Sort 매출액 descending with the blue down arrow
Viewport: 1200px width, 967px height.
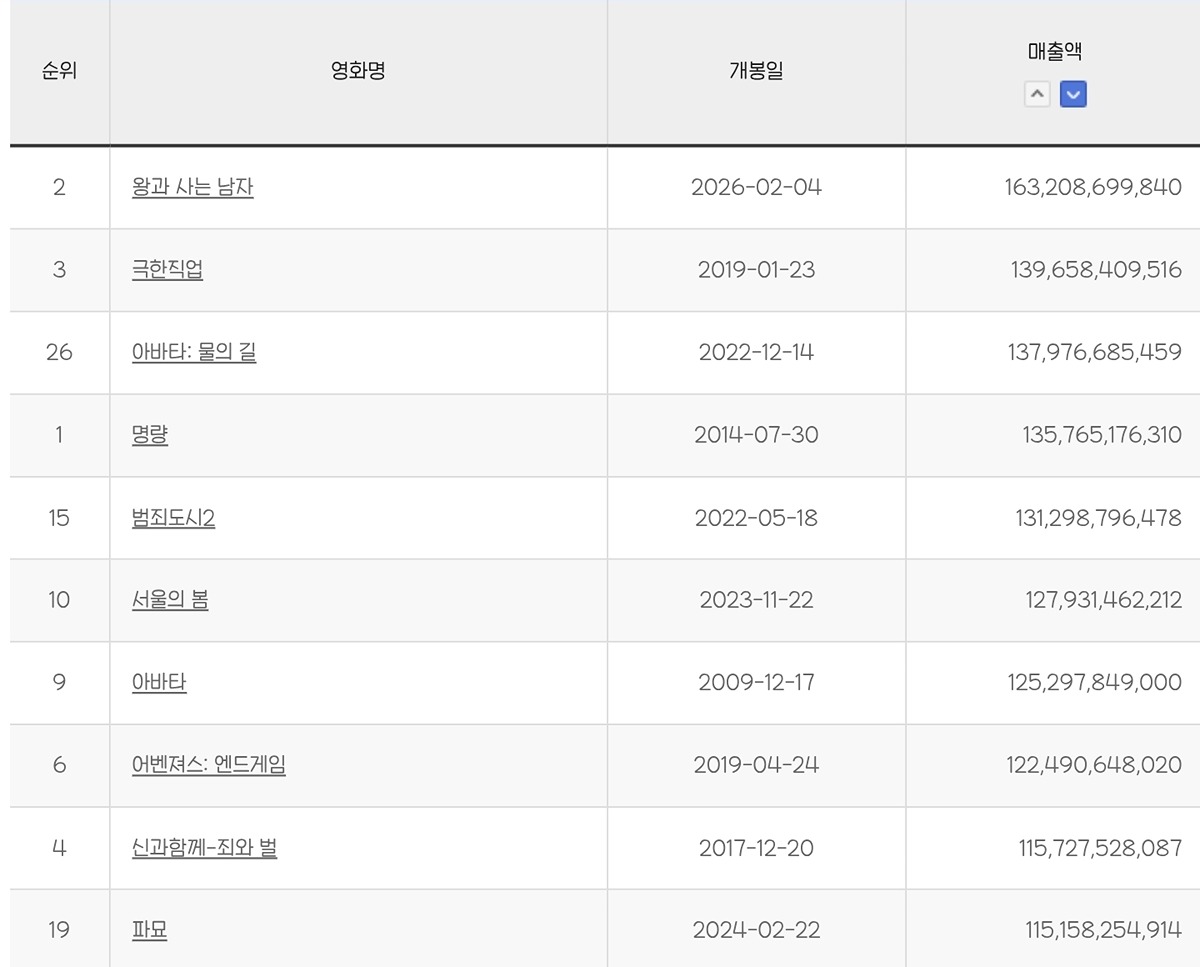pyautogui.click(x=1073, y=95)
